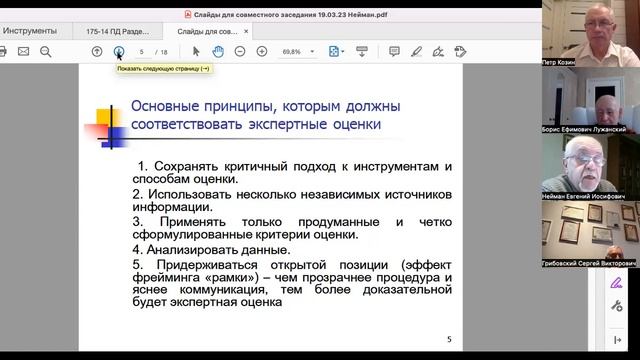The height and width of the screenshot is (360, 640).
Task: Select Нейман Евгений Иосифович's video tile
Action: coord(591,167)
